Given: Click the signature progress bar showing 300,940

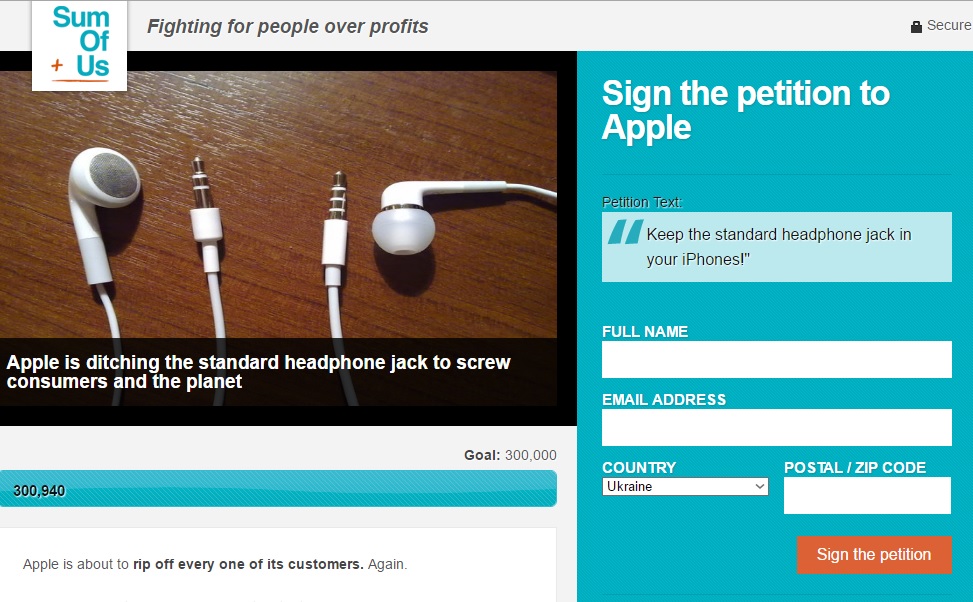Looking at the screenshot, I should tap(278, 489).
